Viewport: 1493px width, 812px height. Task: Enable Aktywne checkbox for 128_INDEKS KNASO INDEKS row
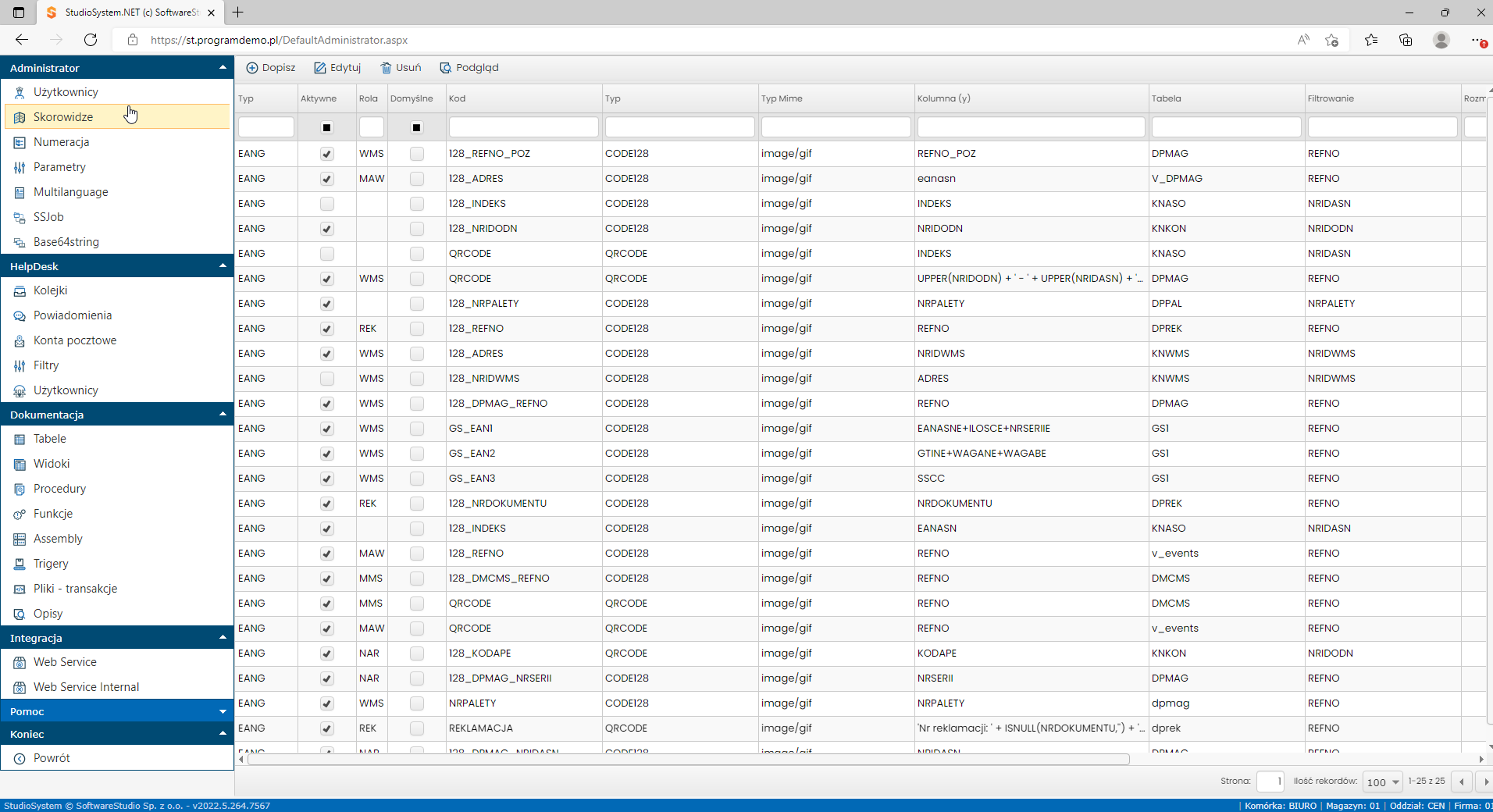[x=327, y=204]
